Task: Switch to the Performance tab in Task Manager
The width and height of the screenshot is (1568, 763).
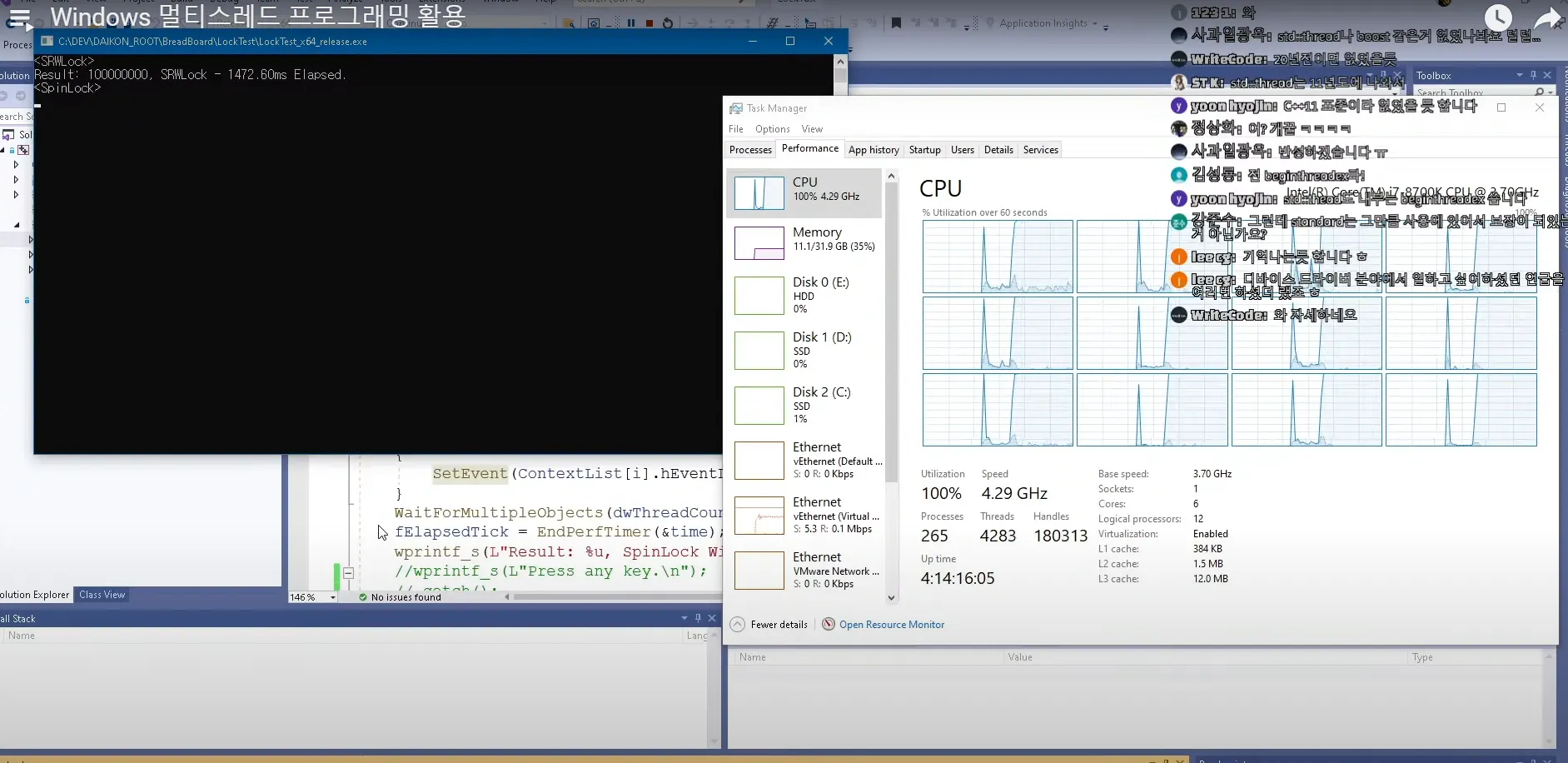Action: 810,148
